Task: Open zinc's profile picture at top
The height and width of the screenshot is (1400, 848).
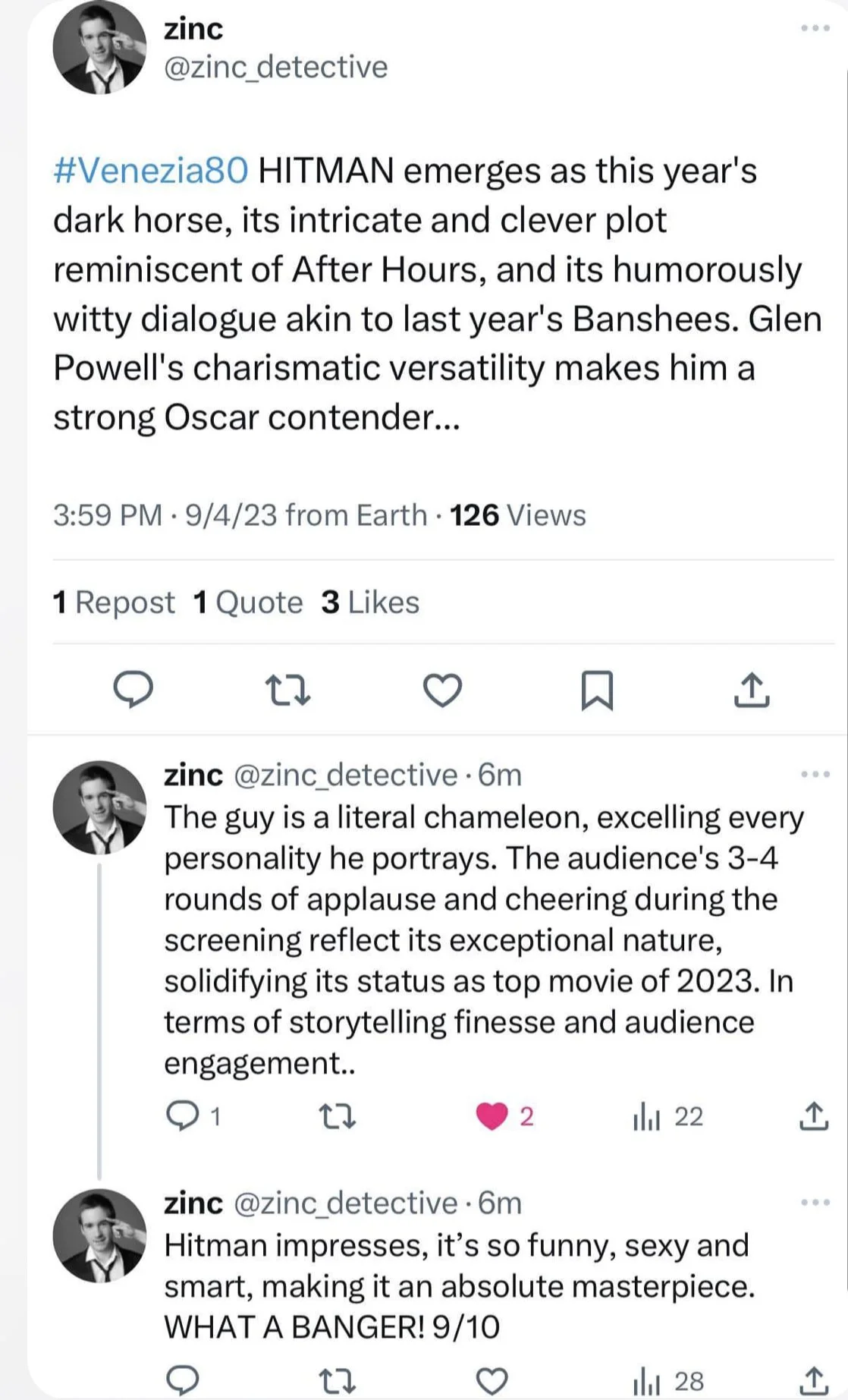Action: pos(99,48)
